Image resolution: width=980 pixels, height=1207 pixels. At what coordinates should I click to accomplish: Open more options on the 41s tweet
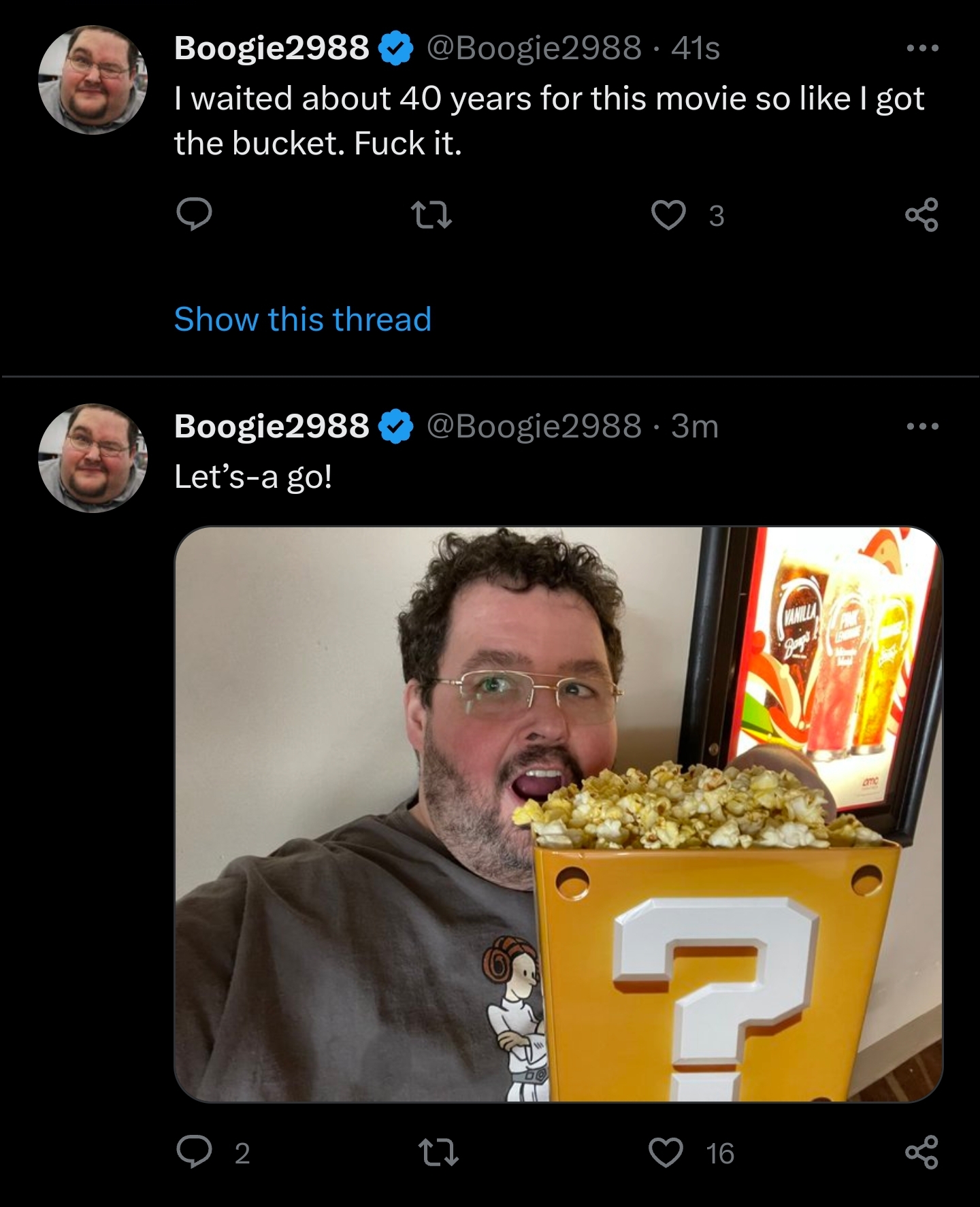(923, 48)
